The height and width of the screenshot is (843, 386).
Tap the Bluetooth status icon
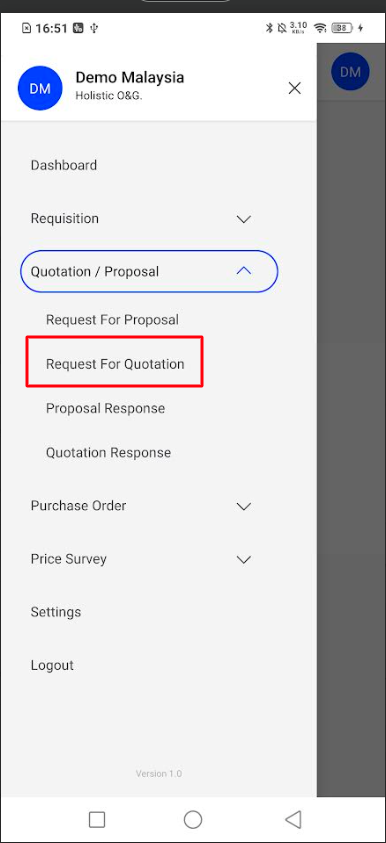pyautogui.click(x=269, y=28)
